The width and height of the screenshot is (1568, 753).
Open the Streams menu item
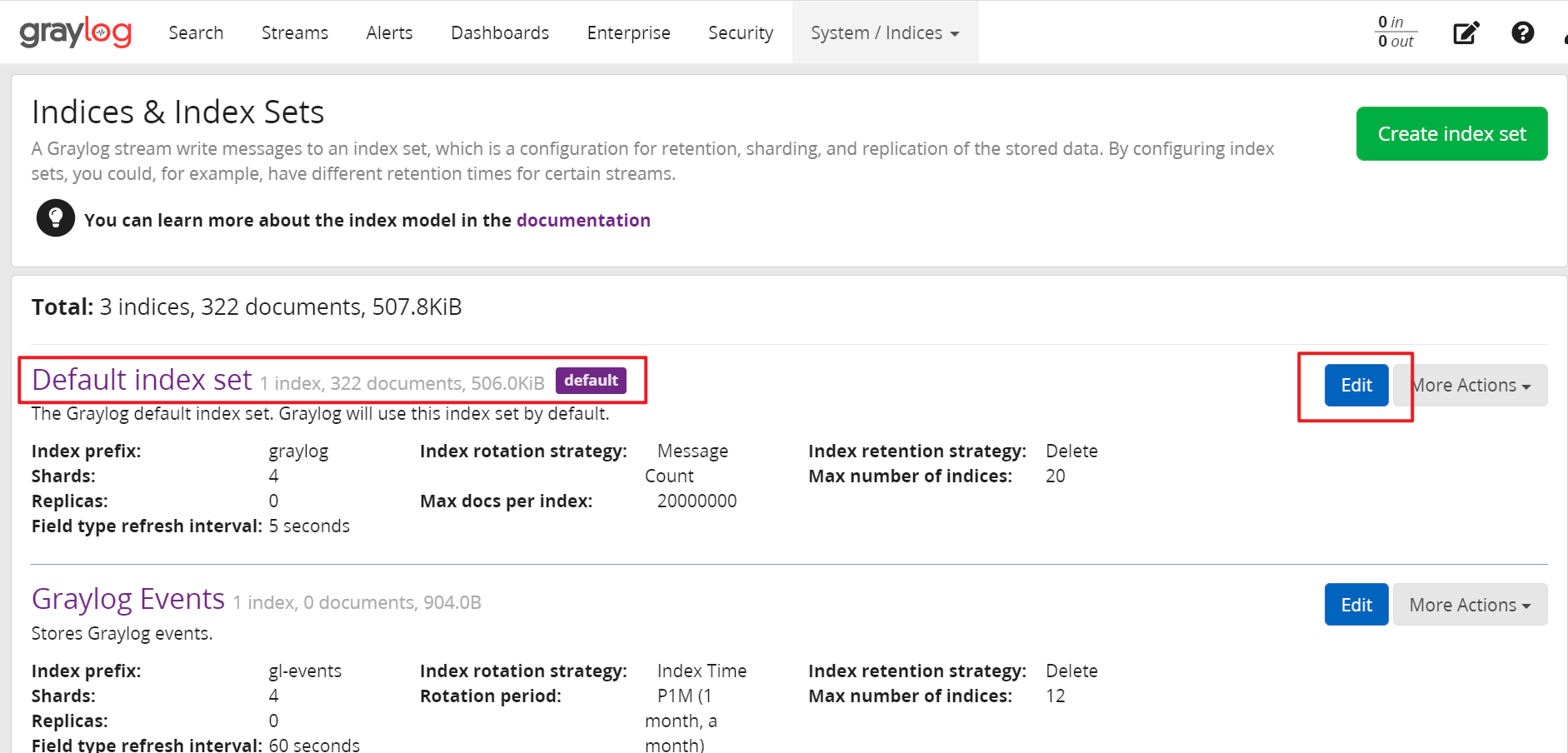tap(295, 32)
